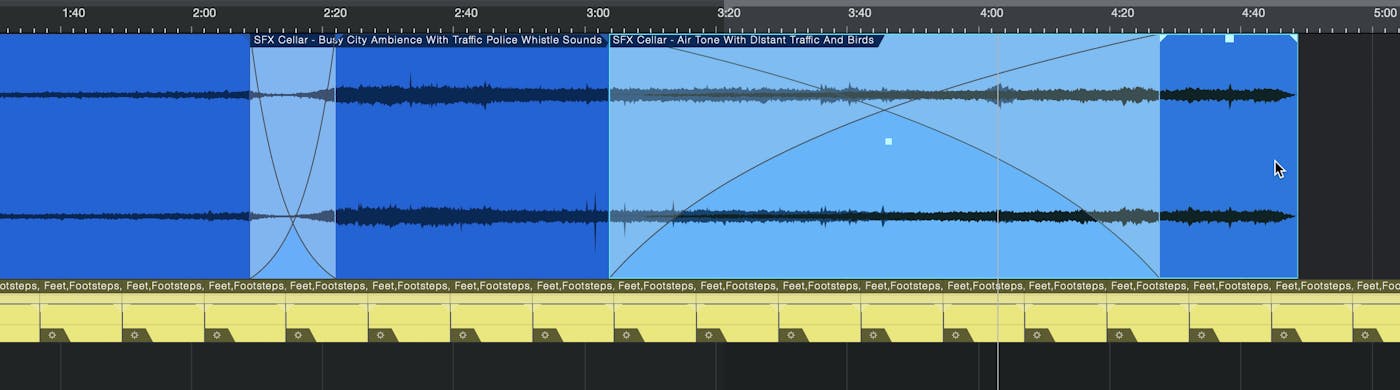
Task: Move the playhead to 4:00 on the ruler
Action: pos(991,13)
